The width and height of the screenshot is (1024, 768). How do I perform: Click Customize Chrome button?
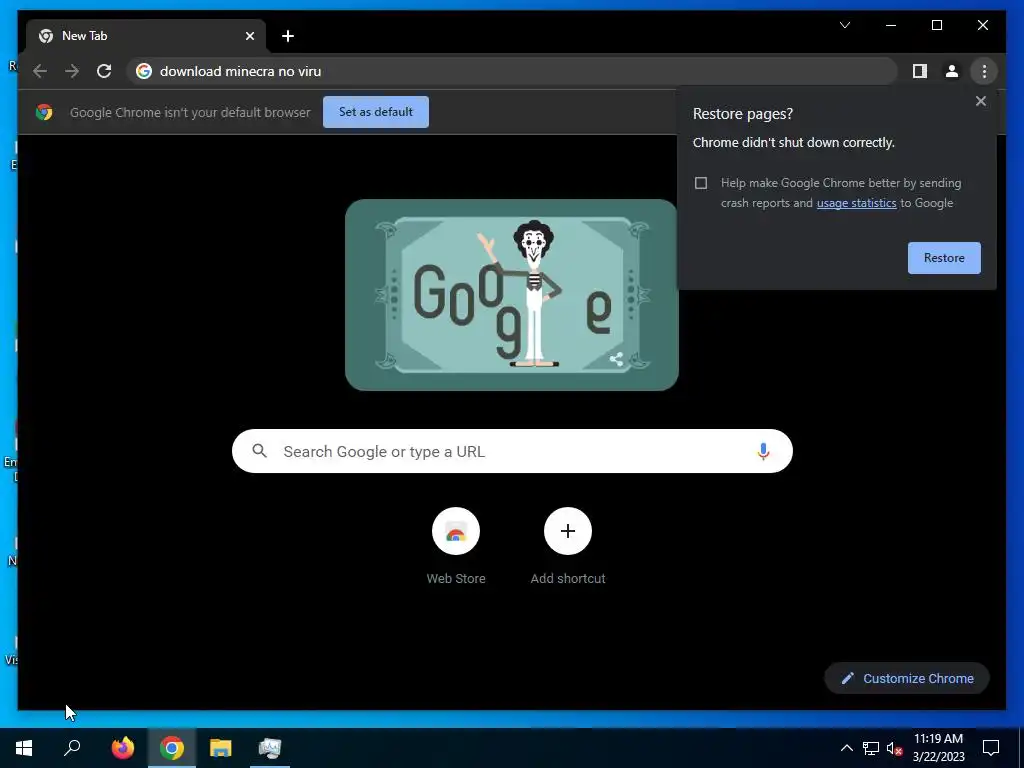(906, 679)
